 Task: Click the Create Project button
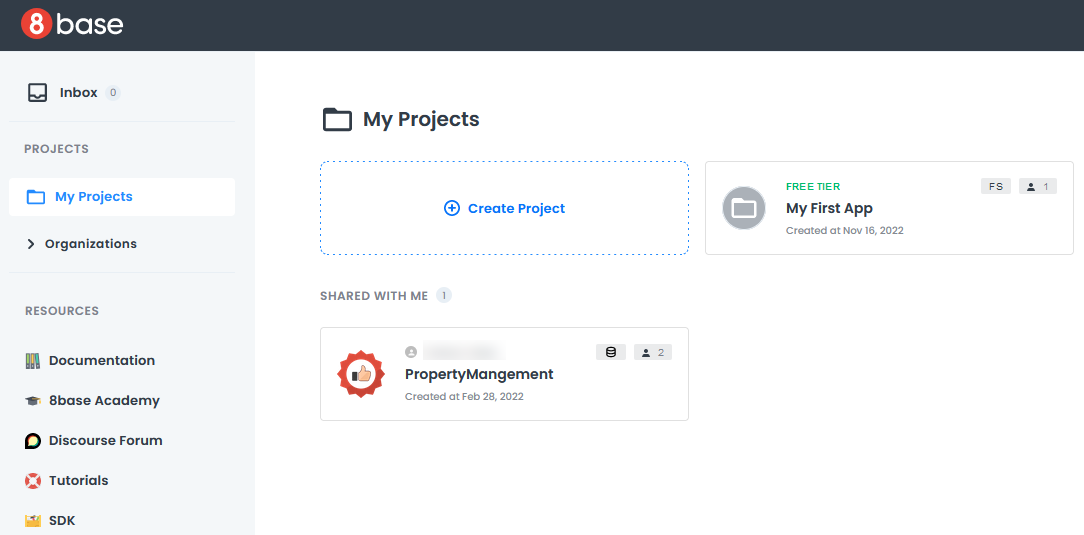pyautogui.click(x=505, y=209)
